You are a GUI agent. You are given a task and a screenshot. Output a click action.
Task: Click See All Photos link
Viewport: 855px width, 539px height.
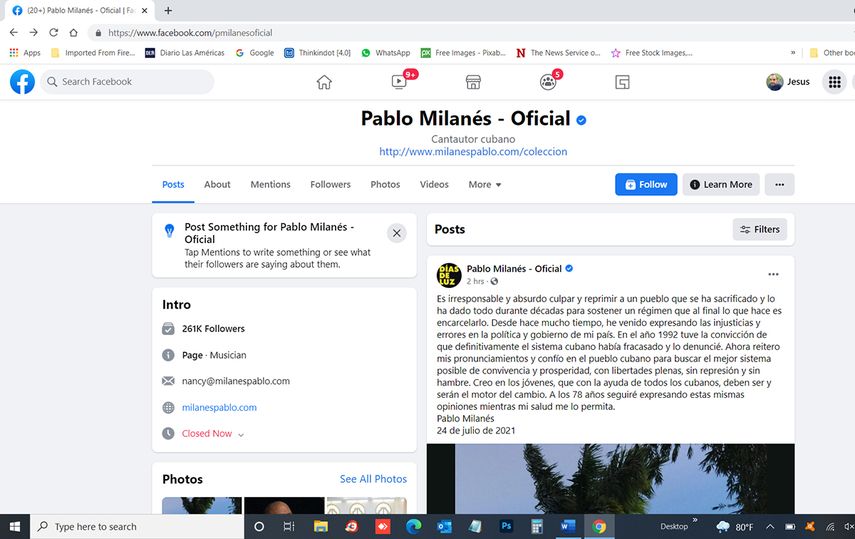point(373,479)
